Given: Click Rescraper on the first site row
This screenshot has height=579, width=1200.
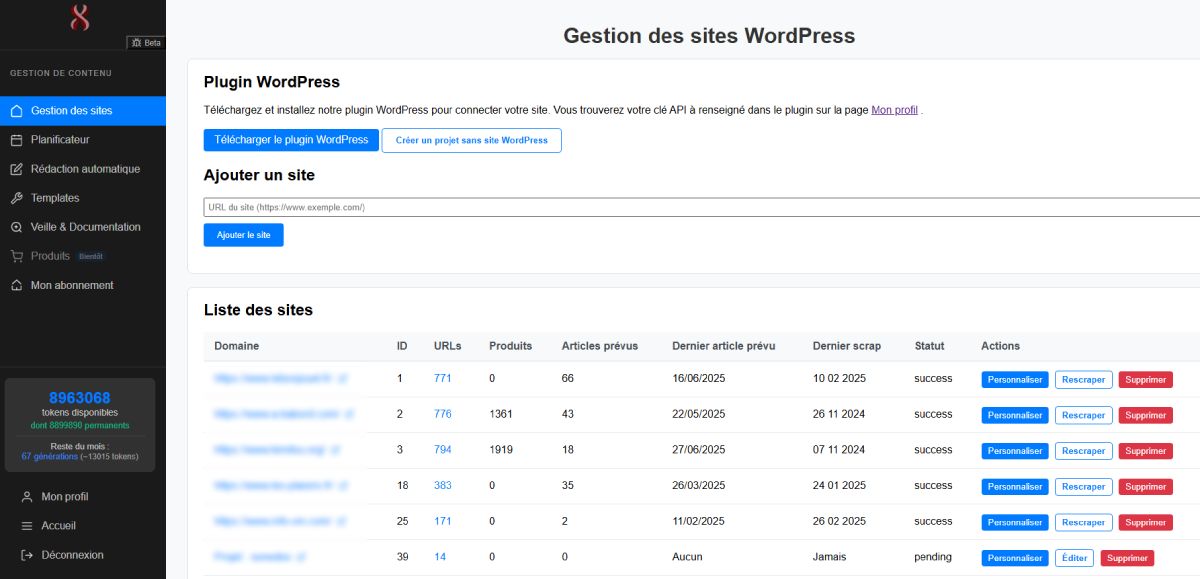Looking at the screenshot, I should click(1083, 379).
